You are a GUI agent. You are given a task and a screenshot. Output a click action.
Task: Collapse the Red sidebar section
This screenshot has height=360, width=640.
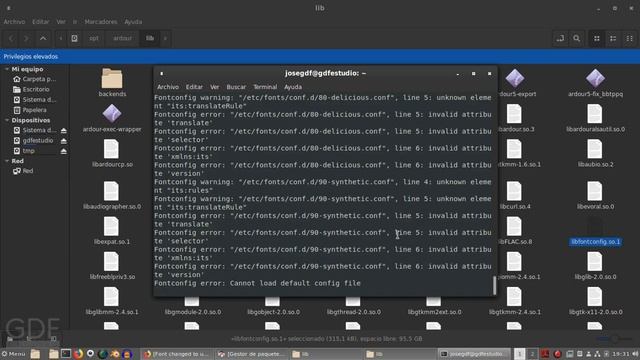pyautogui.click(x=7, y=161)
